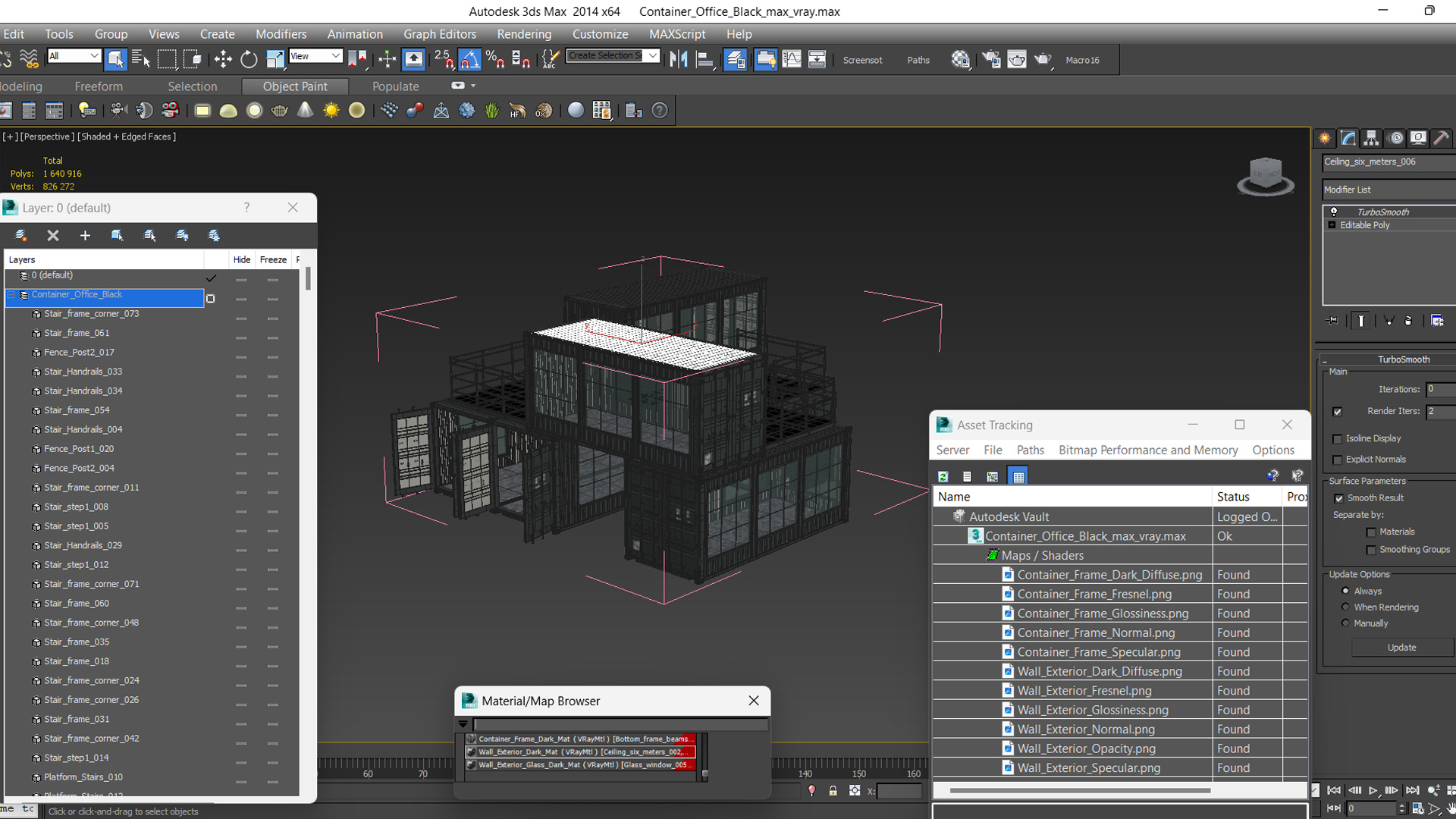Open the Rendering menu
This screenshot has width=1456, height=819.
(x=524, y=34)
